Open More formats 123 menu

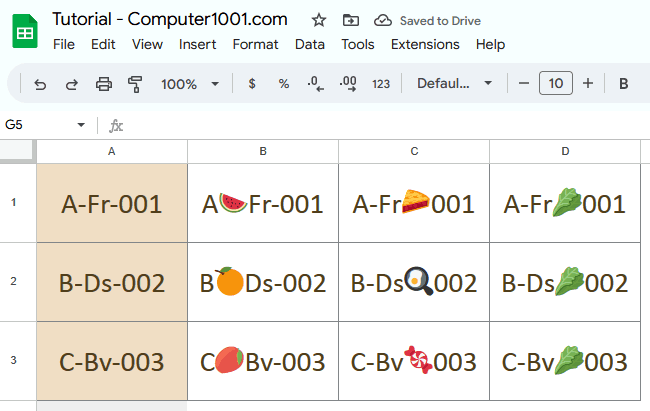point(381,84)
